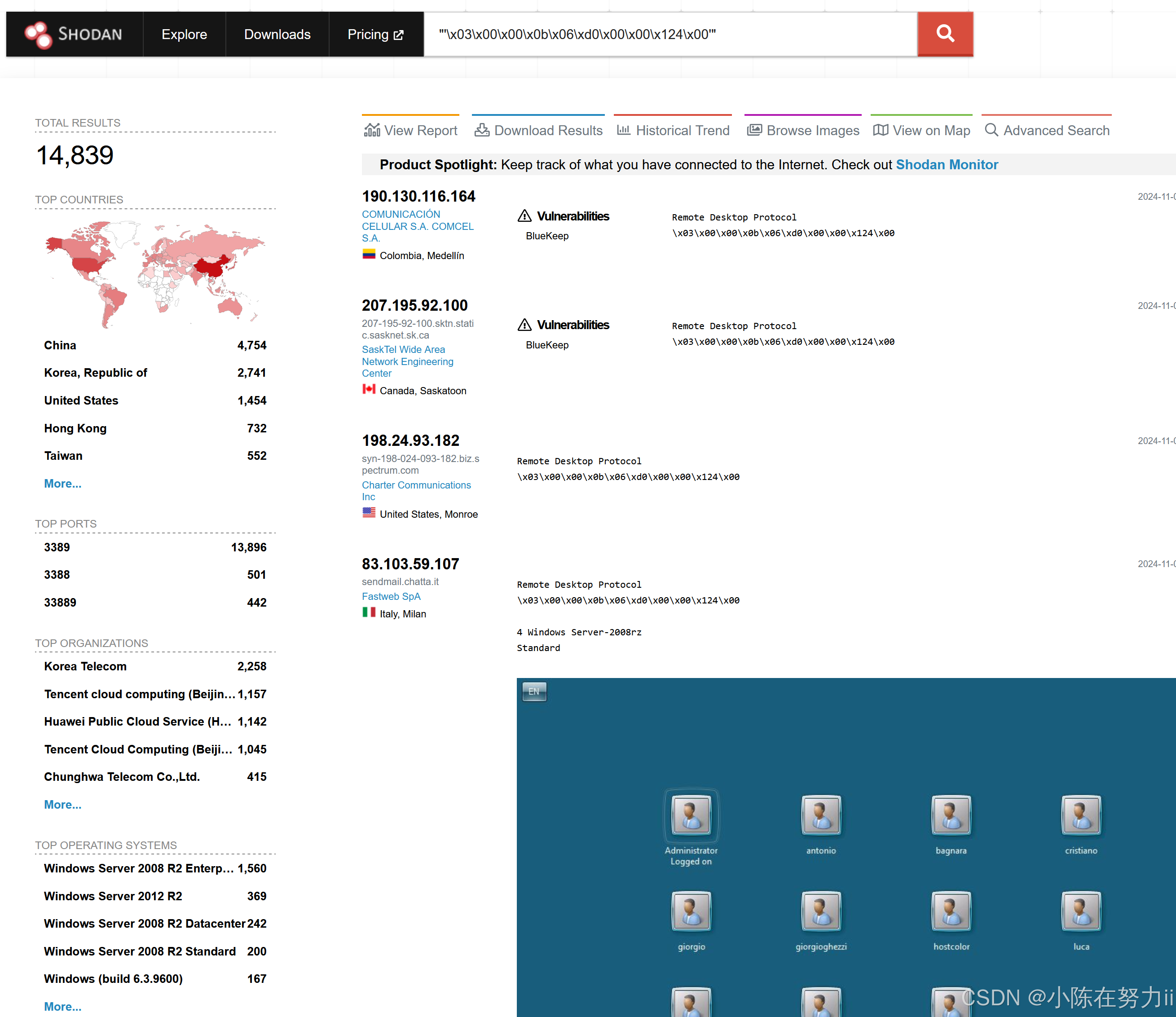Click the world heat map of countries
Screen dimensions: 1176x1017
click(155, 274)
